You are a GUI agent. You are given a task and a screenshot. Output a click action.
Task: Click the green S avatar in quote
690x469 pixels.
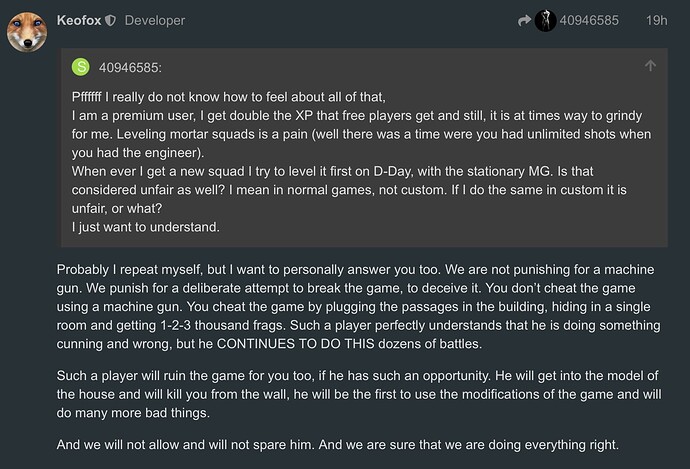click(82, 67)
